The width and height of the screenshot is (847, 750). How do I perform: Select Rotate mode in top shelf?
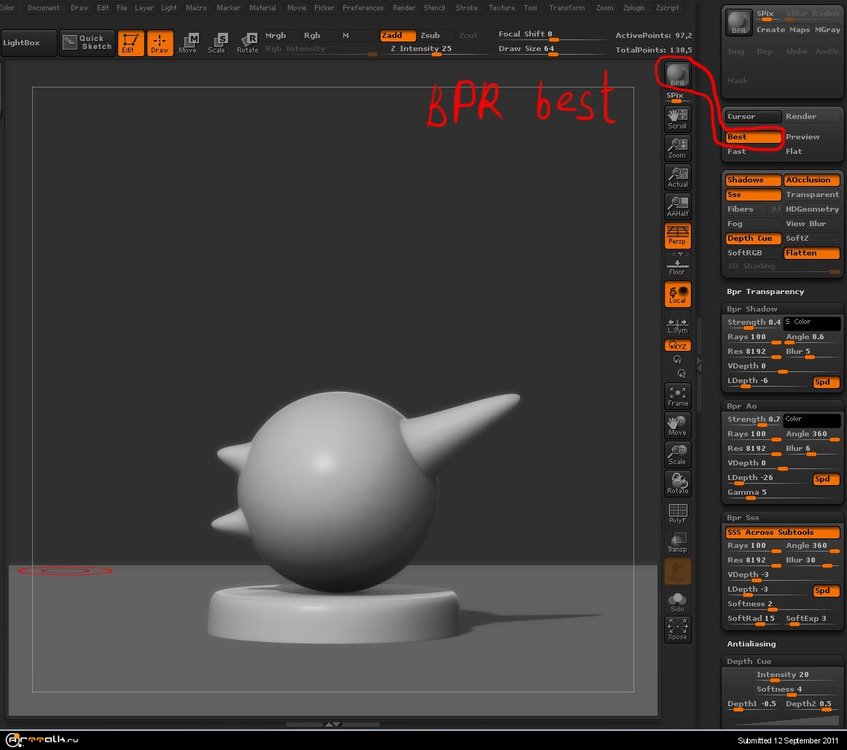click(x=247, y=43)
